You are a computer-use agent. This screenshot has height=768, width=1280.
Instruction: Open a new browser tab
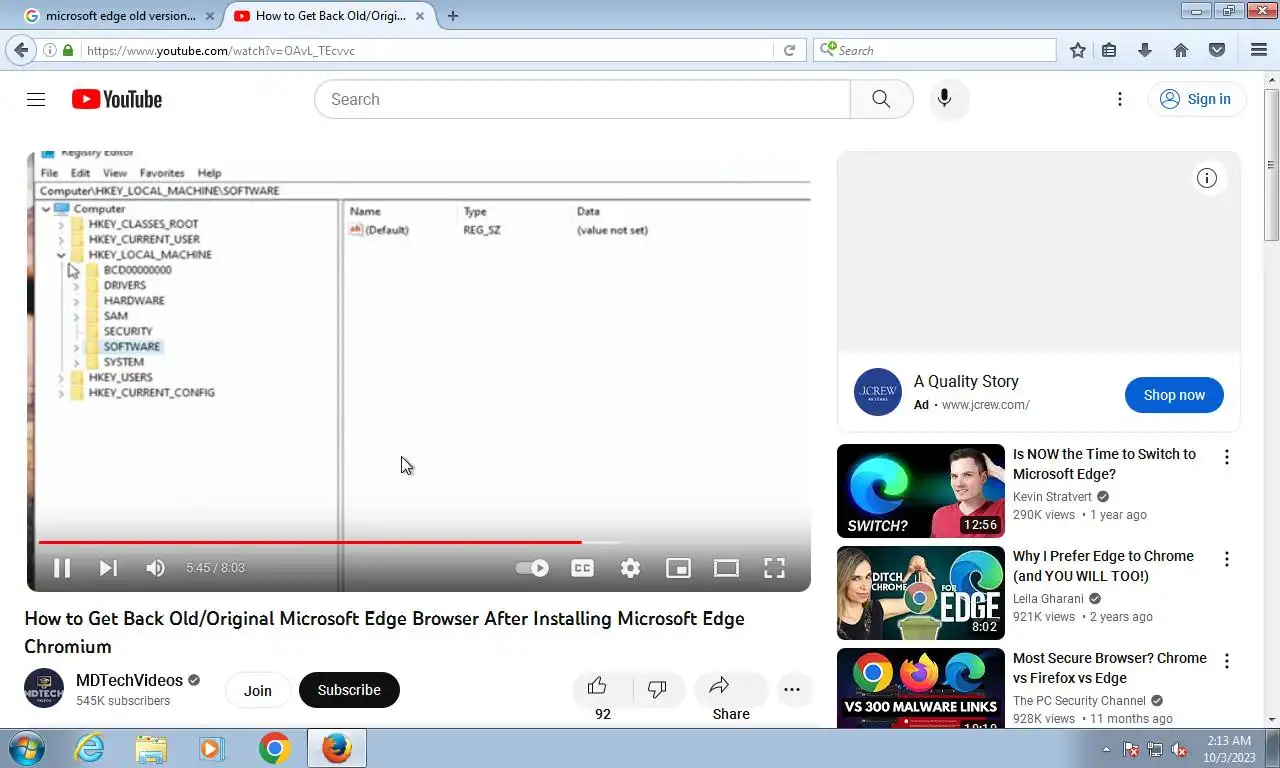click(x=453, y=16)
